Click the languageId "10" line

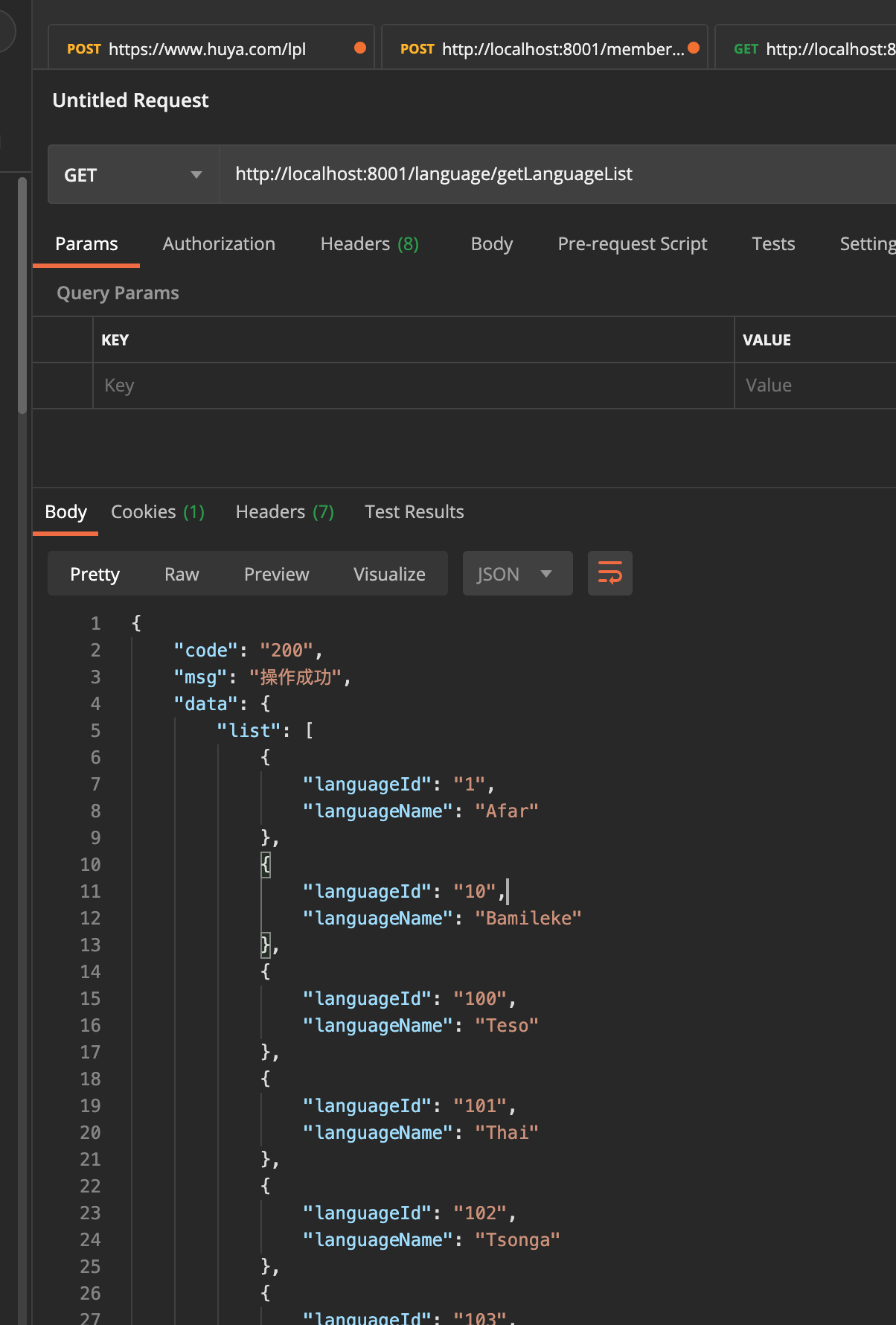(x=404, y=892)
